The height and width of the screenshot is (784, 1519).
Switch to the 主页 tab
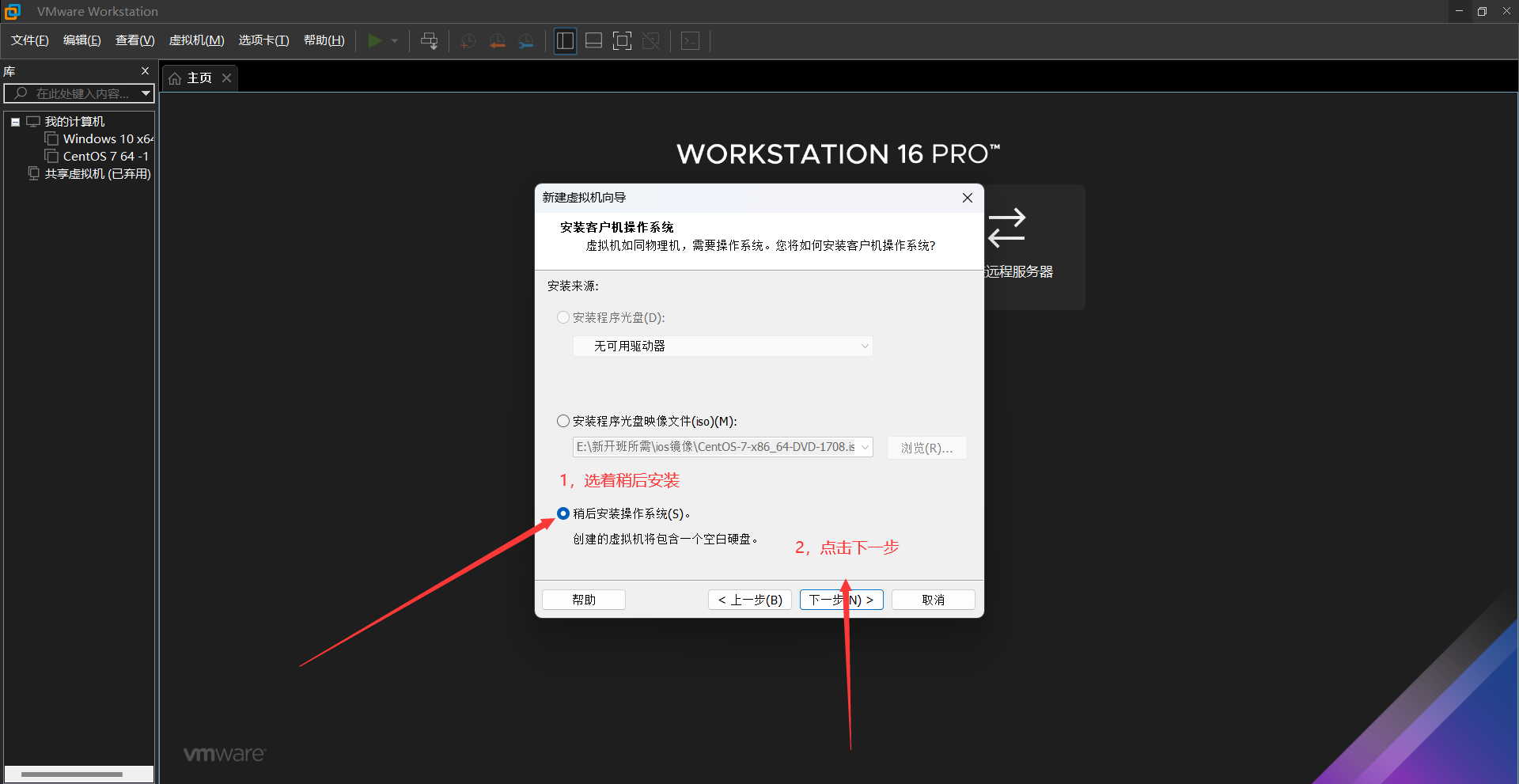pos(199,78)
